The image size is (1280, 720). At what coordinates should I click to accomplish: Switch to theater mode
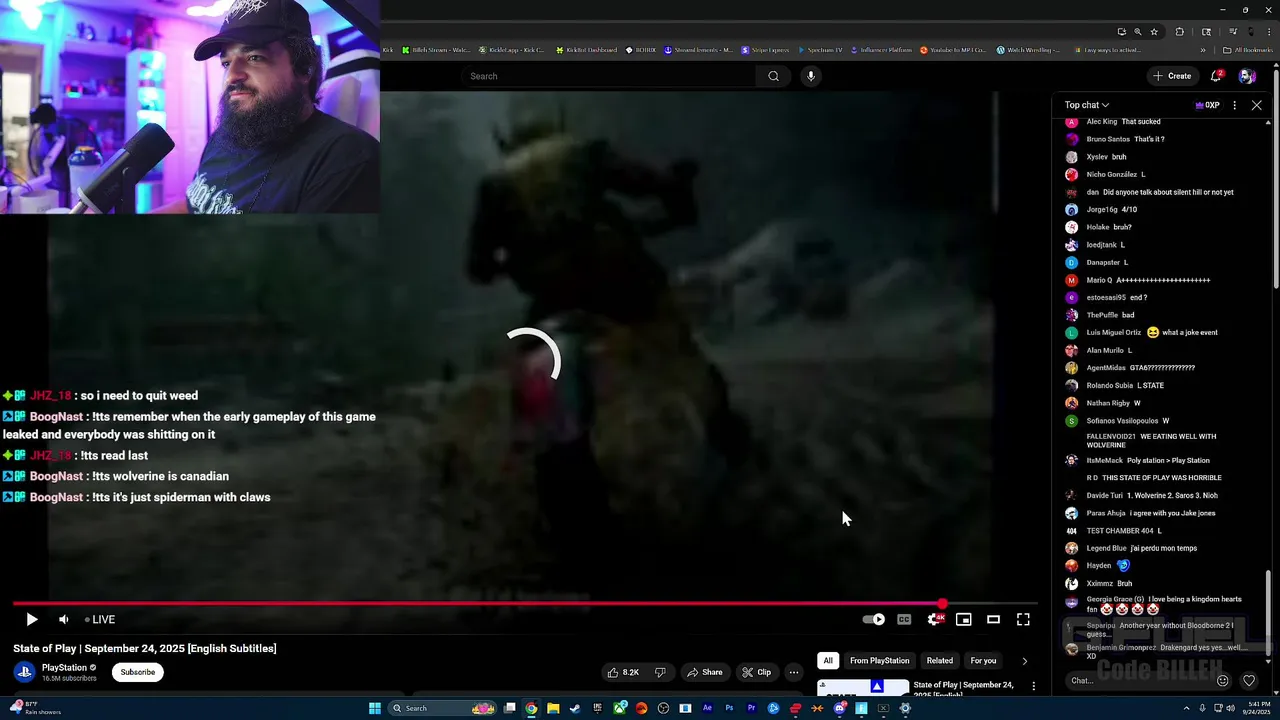tap(993, 620)
